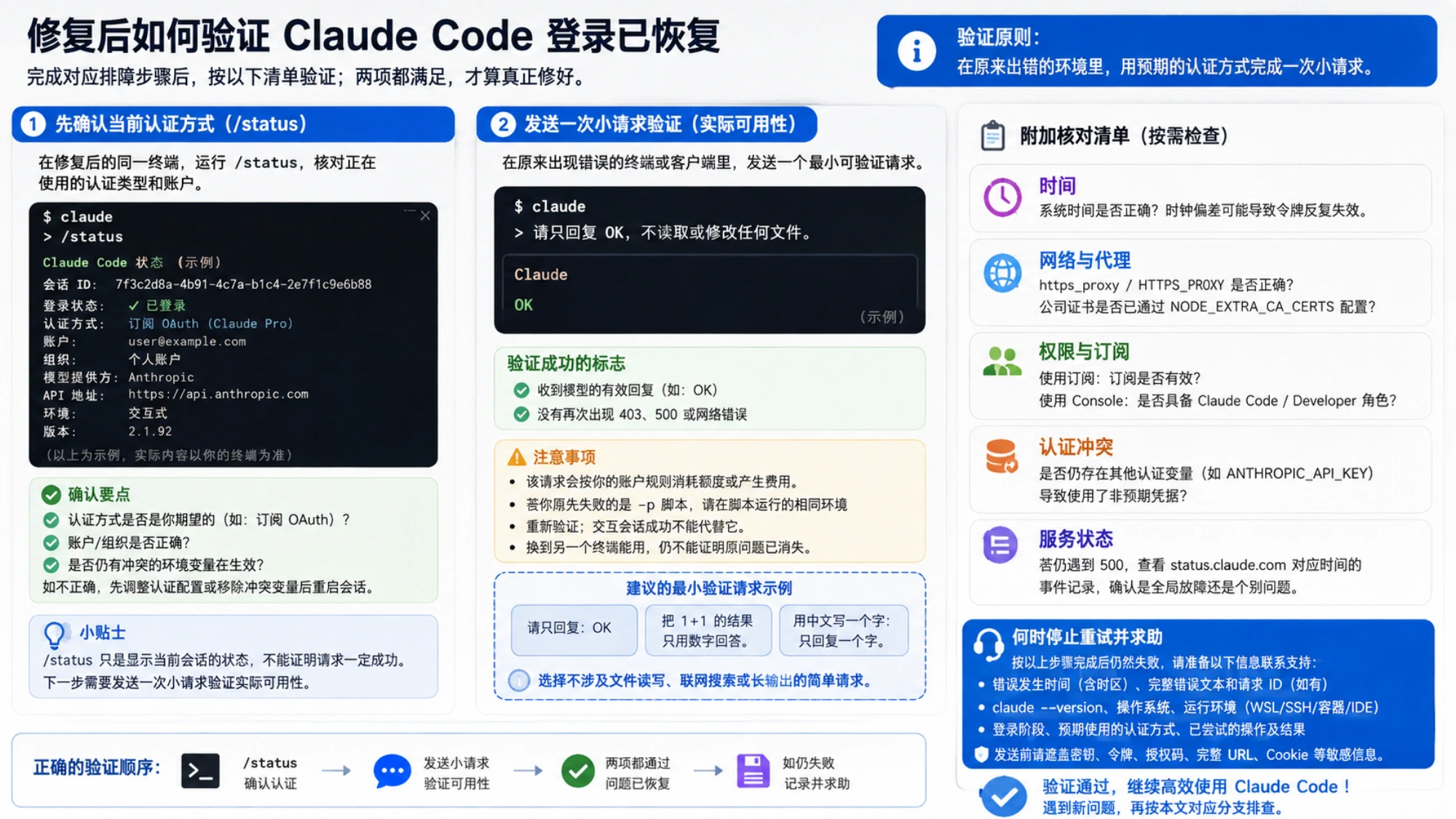Click the check next to 没有再次出现 403、500
The width and height of the screenshot is (1456, 819).
[521, 414]
